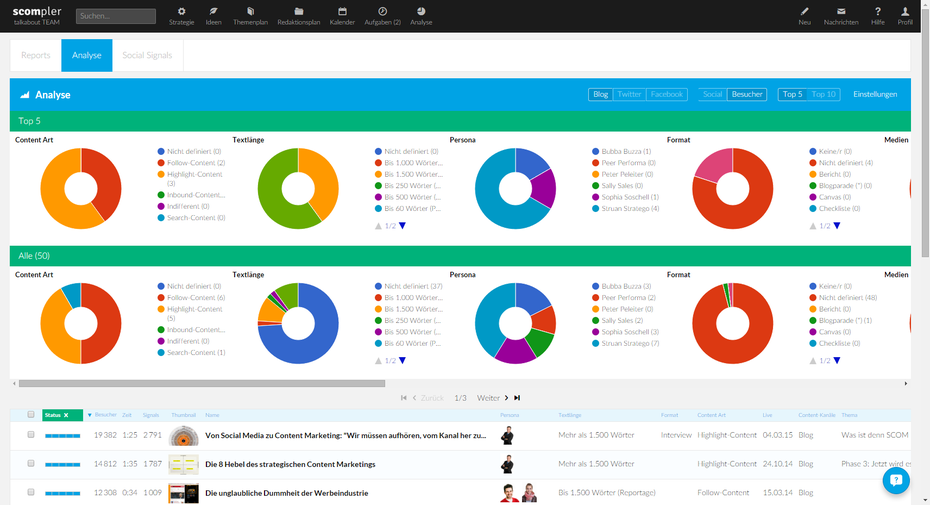930x505 pixels.
Task: Open the help chat bubble icon
Action: click(x=896, y=479)
